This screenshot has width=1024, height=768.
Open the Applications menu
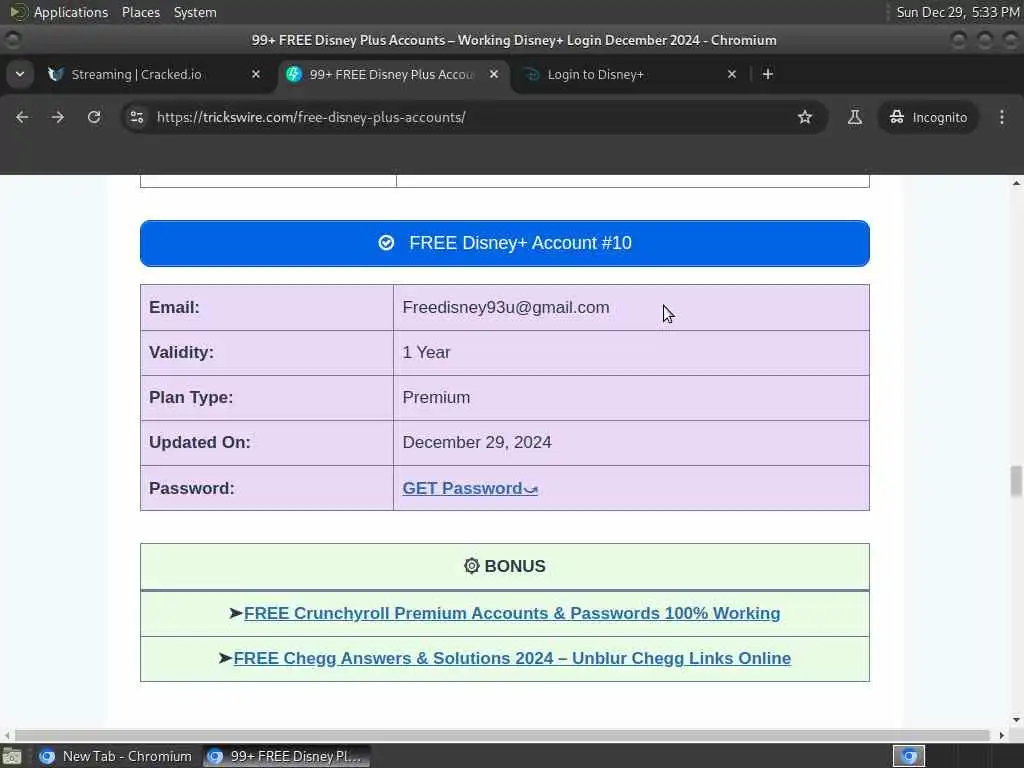click(x=71, y=12)
